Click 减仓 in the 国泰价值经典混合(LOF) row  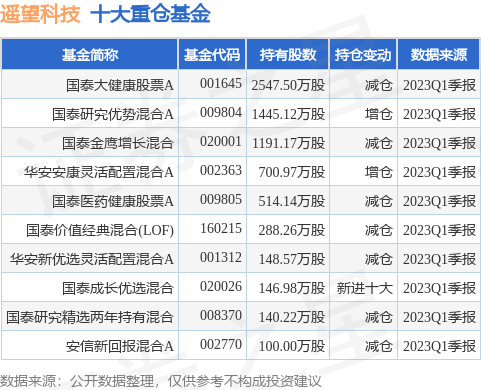point(379,230)
